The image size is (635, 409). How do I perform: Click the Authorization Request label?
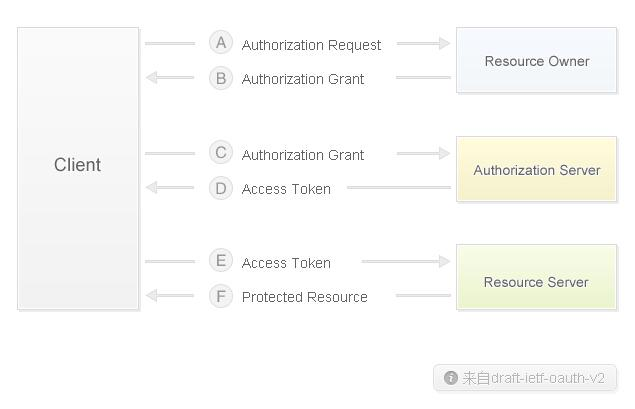pyautogui.click(x=311, y=45)
